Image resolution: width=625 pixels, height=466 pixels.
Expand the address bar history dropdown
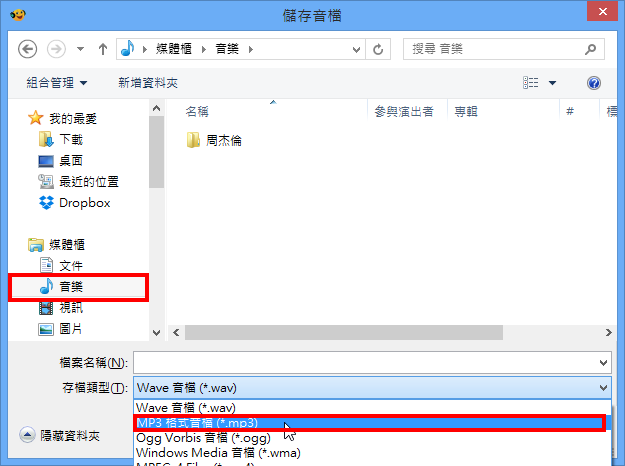(x=356, y=49)
